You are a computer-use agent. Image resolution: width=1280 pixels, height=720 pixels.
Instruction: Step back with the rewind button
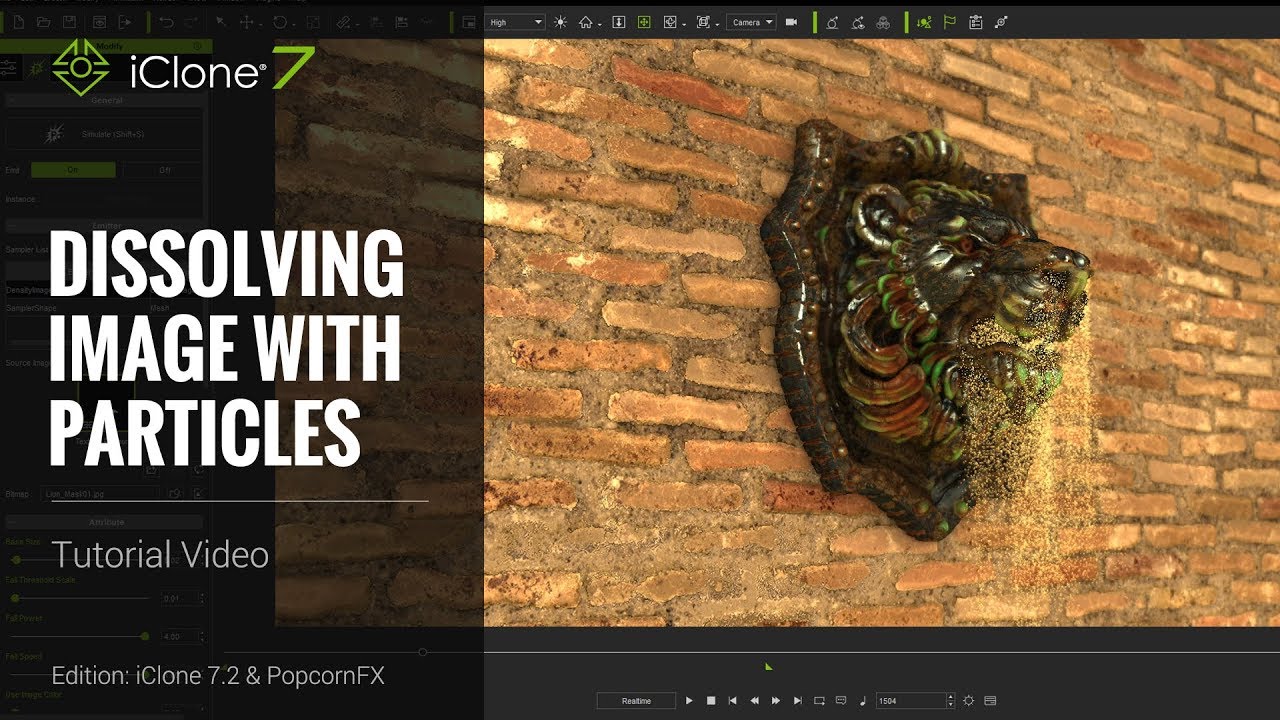point(754,701)
